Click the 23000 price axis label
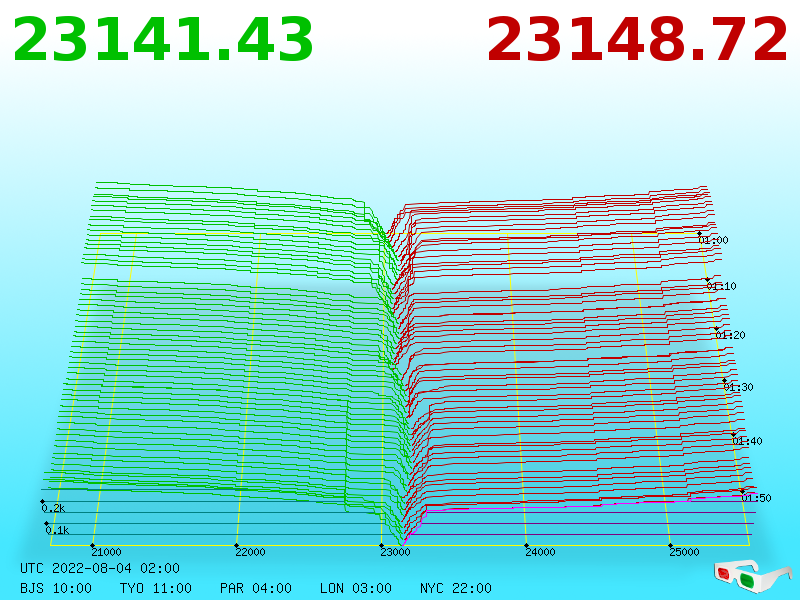The width and height of the screenshot is (800, 600). pyautogui.click(x=395, y=552)
